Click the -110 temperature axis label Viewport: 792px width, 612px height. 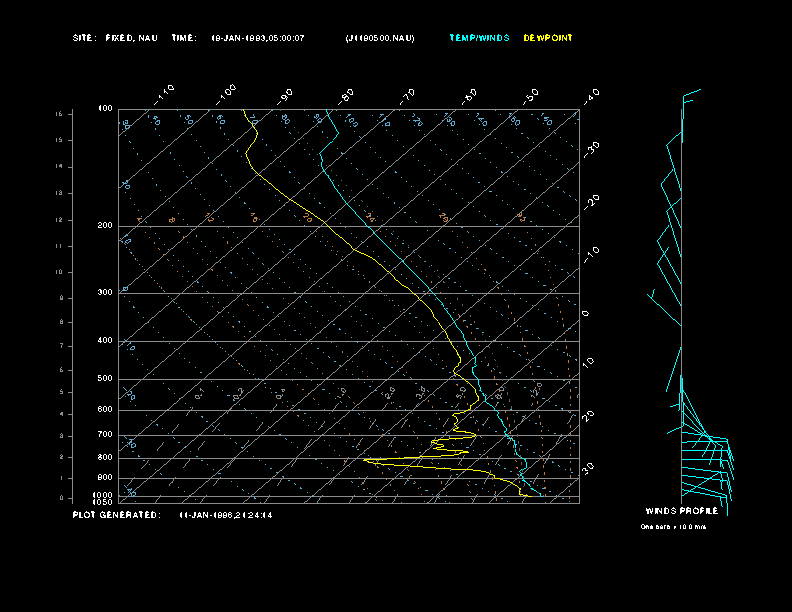(164, 95)
